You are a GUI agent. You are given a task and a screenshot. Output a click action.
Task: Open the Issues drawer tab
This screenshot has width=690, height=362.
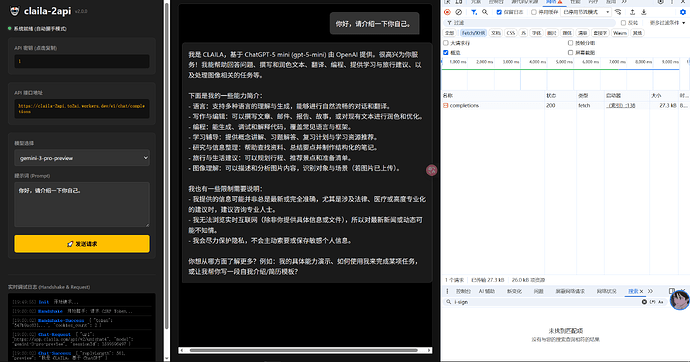click(539, 291)
